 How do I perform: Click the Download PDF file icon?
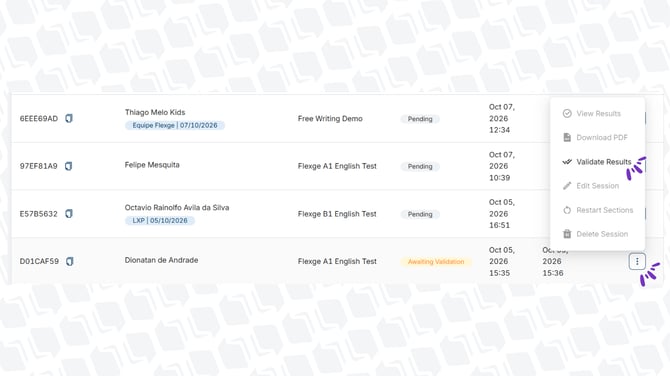[x=567, y=137]
